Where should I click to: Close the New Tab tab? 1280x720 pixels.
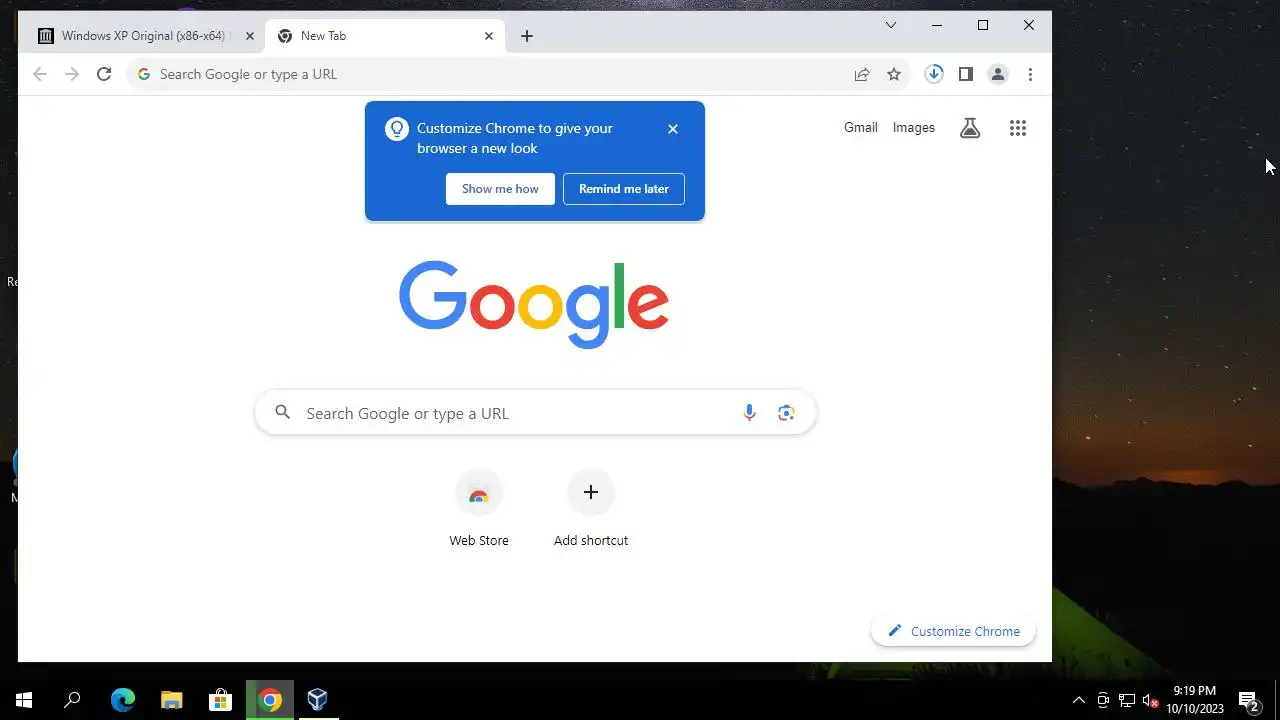[489, 36]
